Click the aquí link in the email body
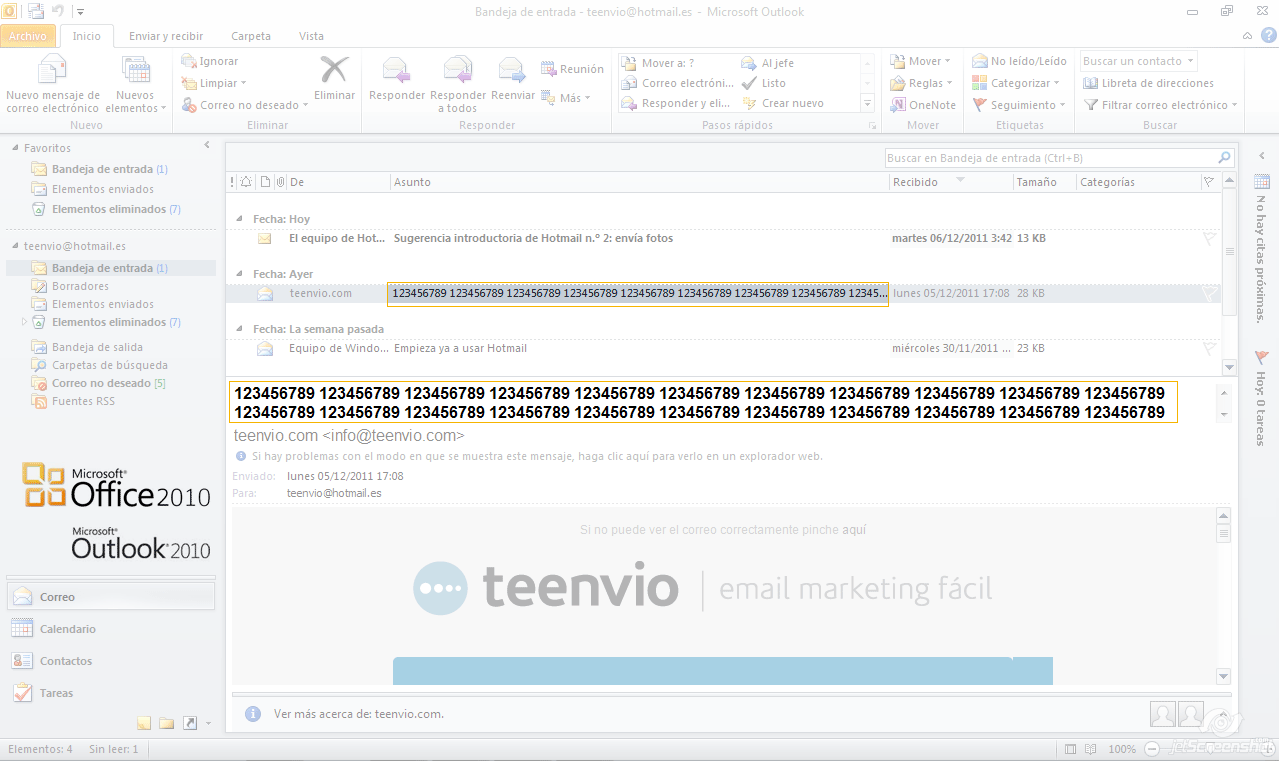This screenshot has width=1279, height=761. [854, 530]
